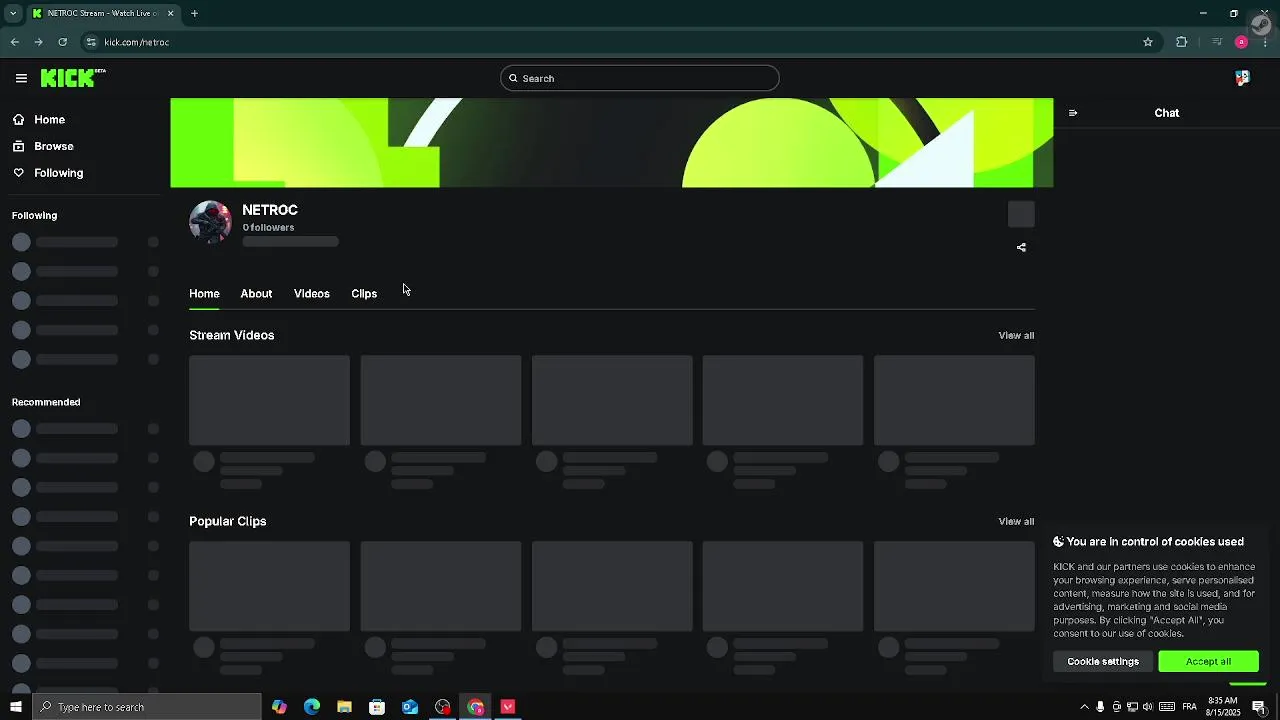This screenshot has width=1280, height=720.
Task: Click Accept all cookies button
Action: (1208, 661)
